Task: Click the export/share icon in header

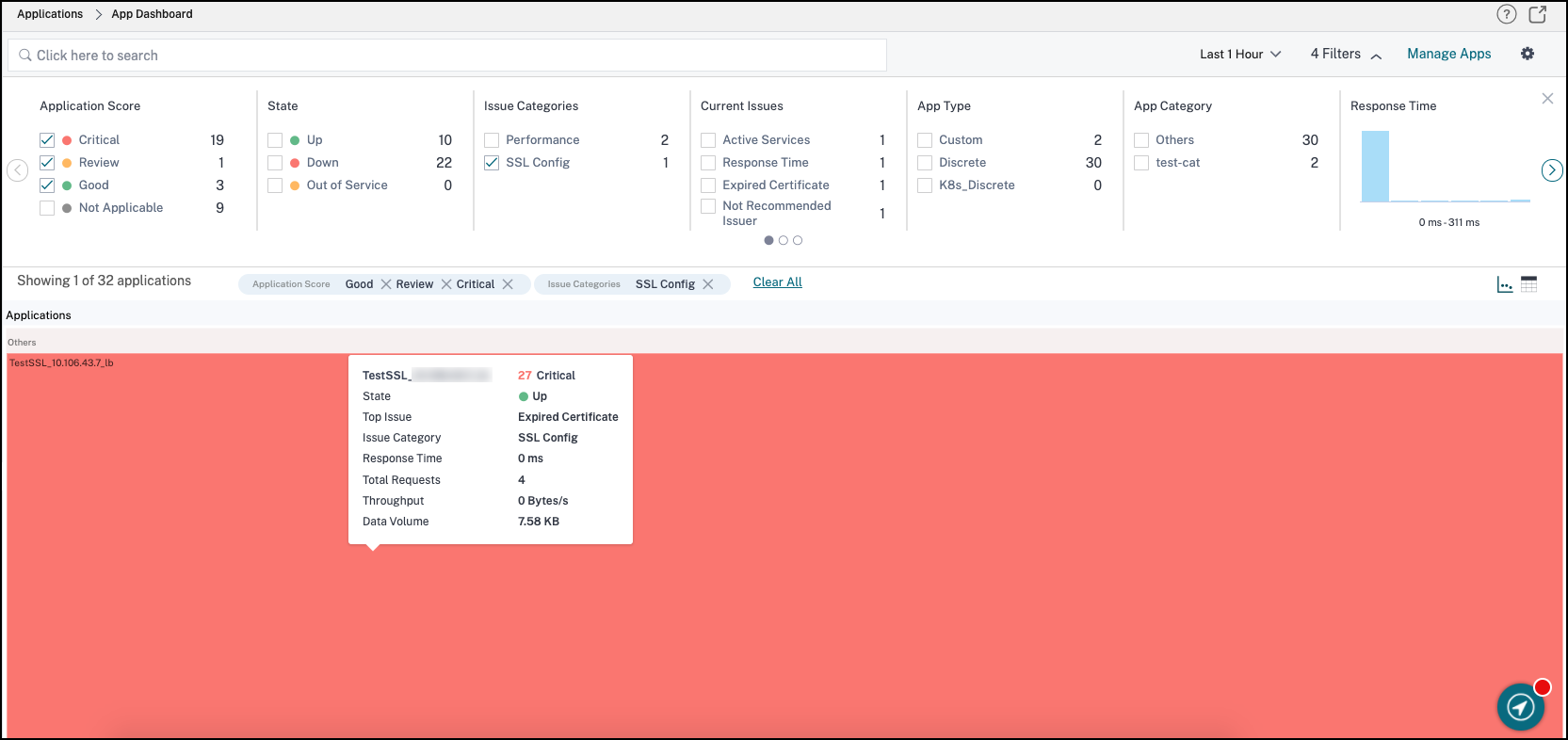Action: pos(1538,14)
